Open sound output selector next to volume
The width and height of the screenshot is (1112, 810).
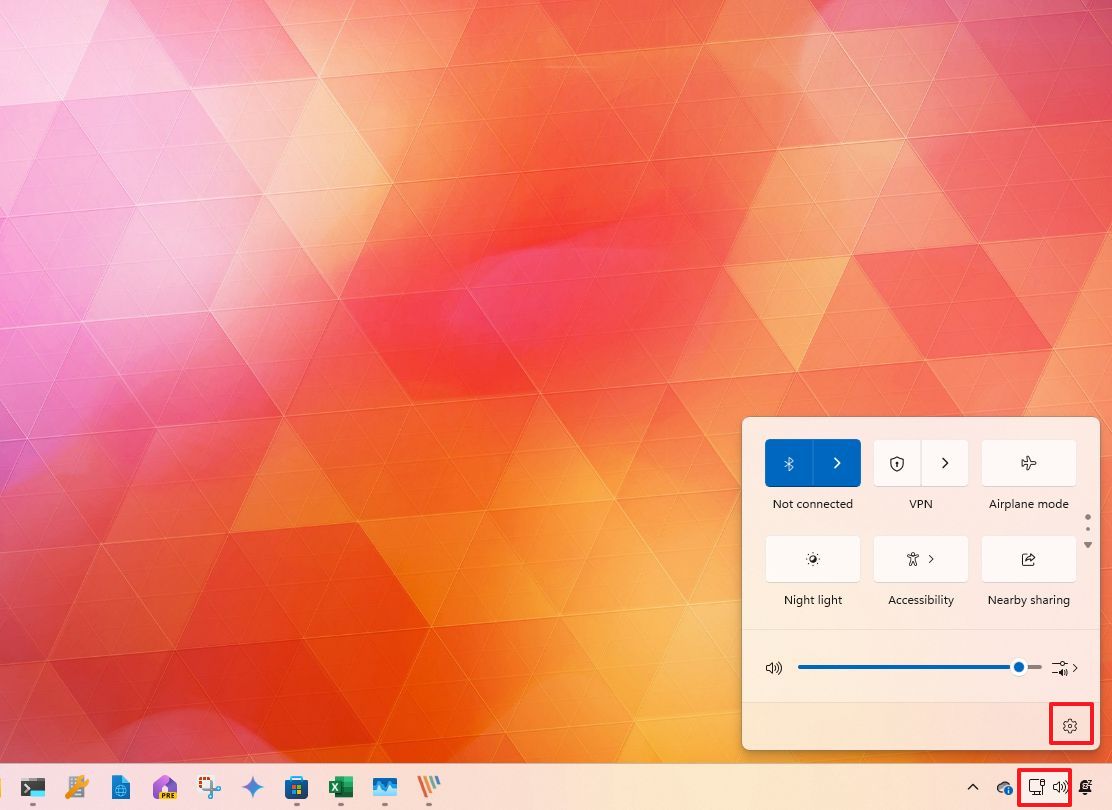click(x=1063, y=668)
